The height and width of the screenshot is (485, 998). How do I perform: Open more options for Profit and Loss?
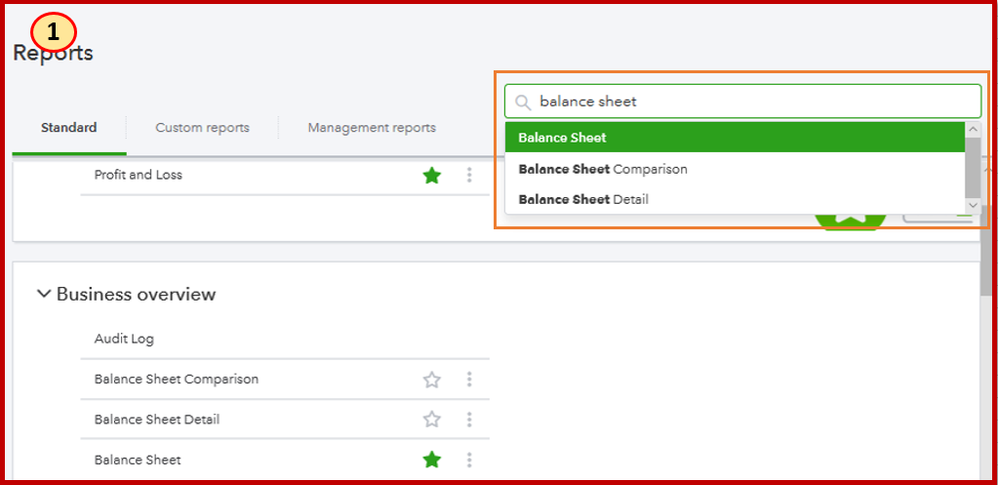click(469, 175)
